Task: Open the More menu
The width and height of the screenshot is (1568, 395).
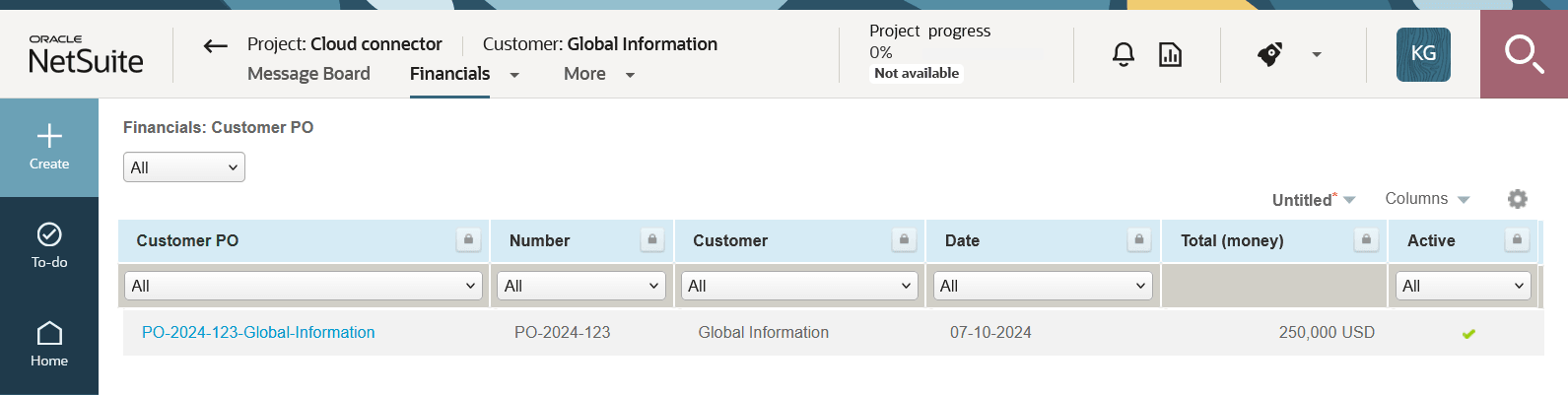Action: [584, 74]
